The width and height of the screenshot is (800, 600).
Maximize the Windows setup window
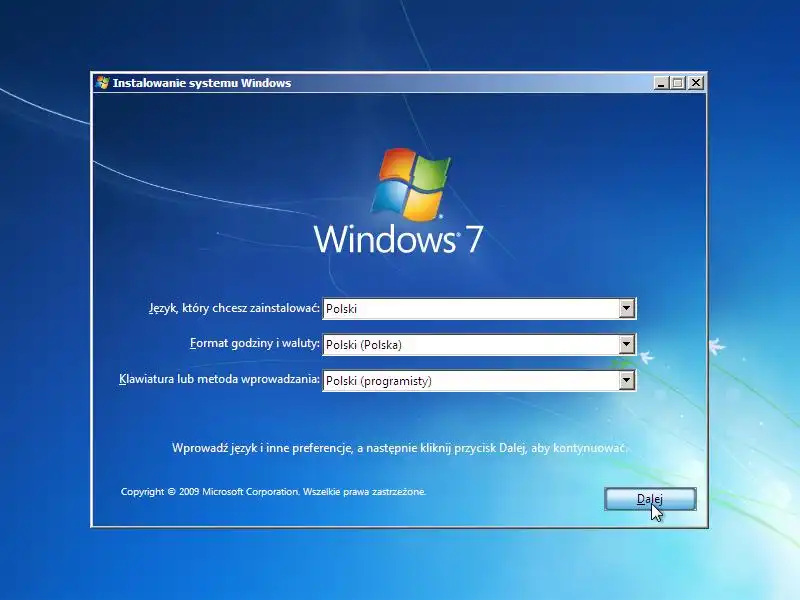pyautogui.click(x=678, y=83)
